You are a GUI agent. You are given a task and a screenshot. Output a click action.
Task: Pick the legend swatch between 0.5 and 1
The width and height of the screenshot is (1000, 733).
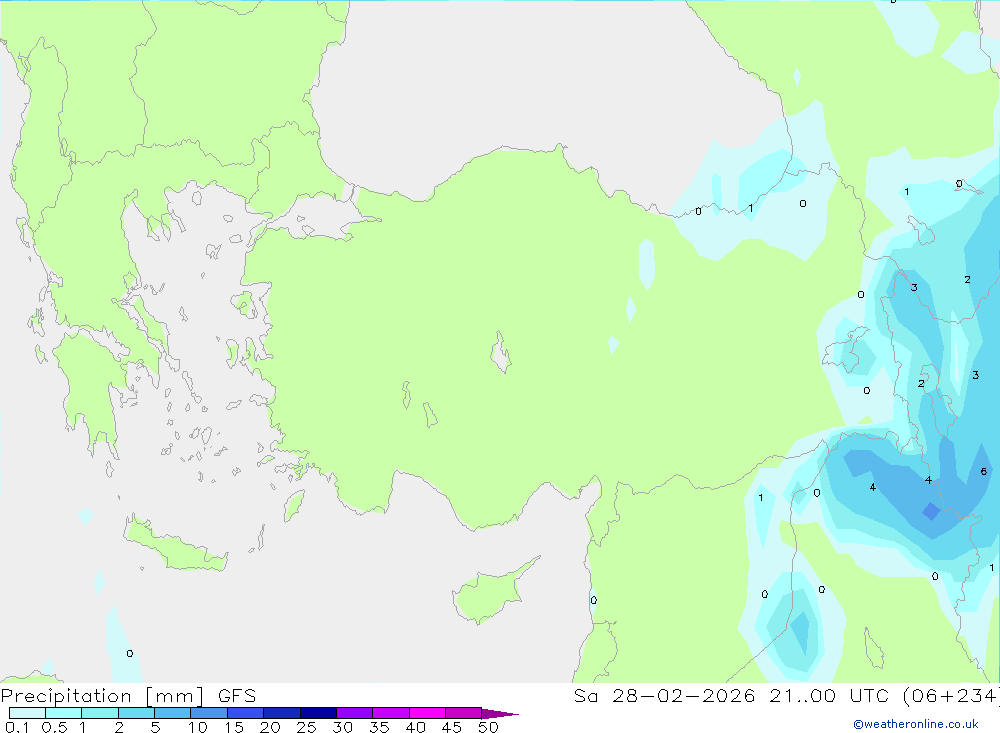pyautogui.click(x=63, y=713)
